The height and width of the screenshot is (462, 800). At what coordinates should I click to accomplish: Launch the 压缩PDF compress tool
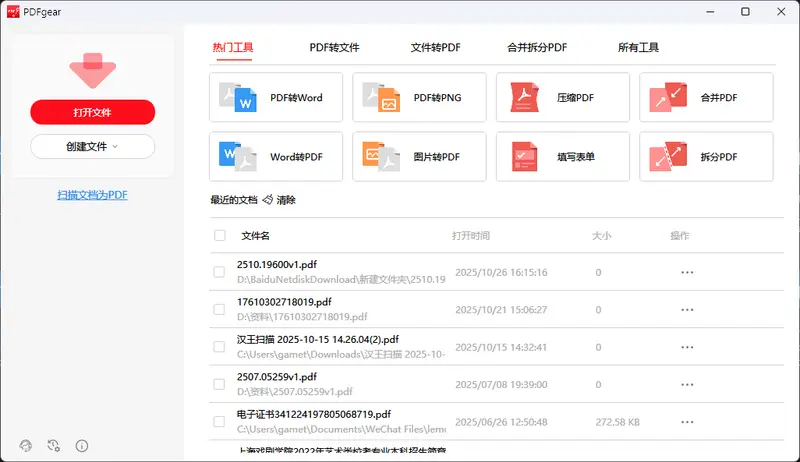click(563, 97)
